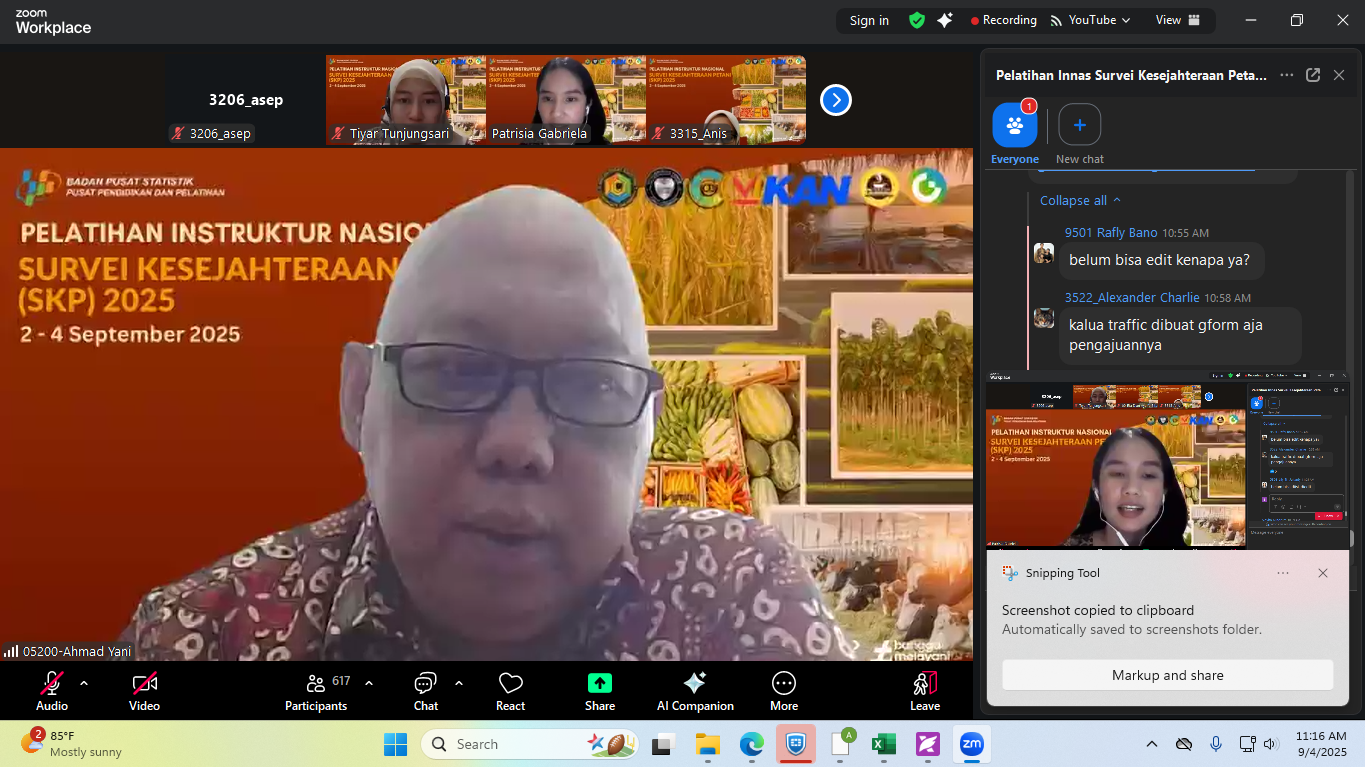Open AI Companion from the toolbar
The height and width of the screenshot is (767, 1365).
click(694, 684)
